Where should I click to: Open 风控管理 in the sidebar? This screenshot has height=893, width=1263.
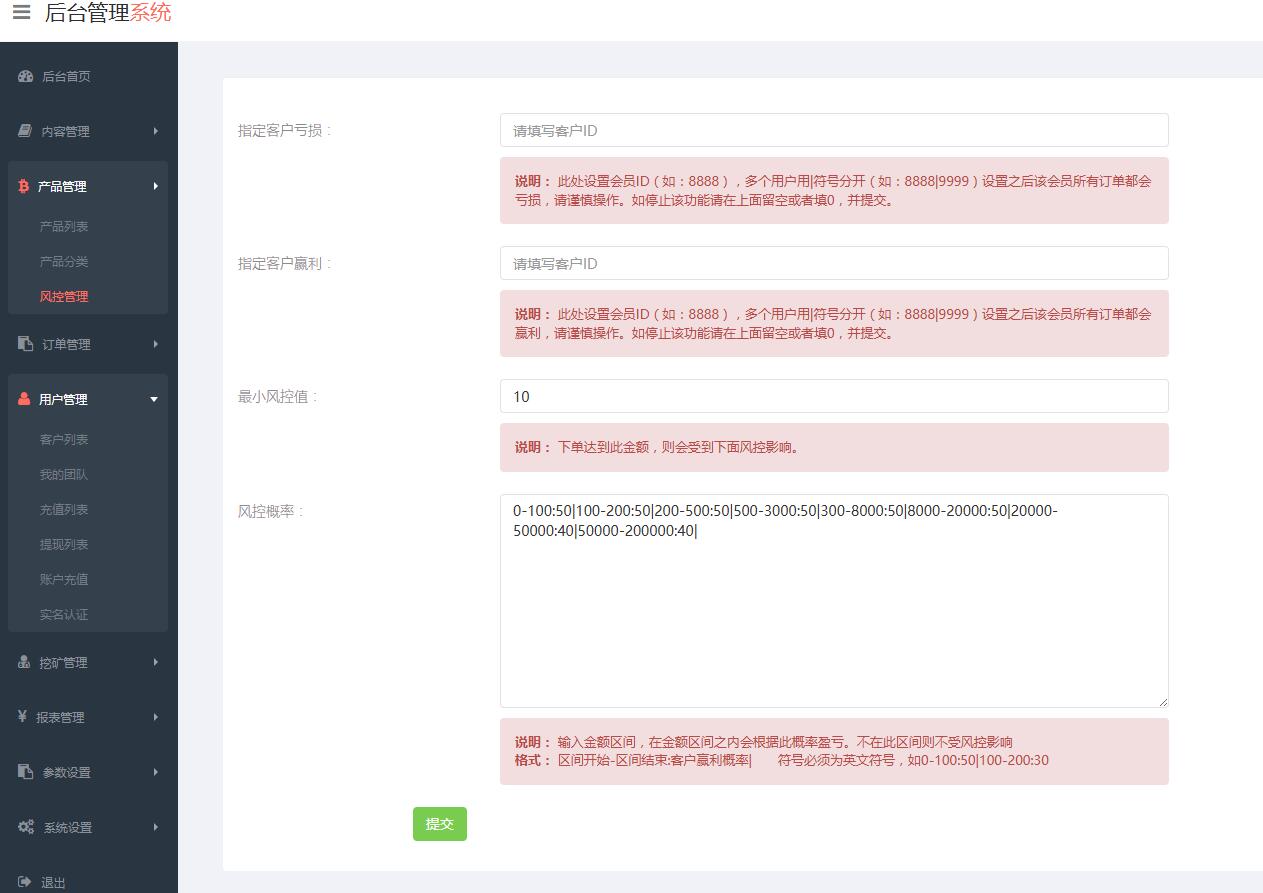click(x=64, y=296)
